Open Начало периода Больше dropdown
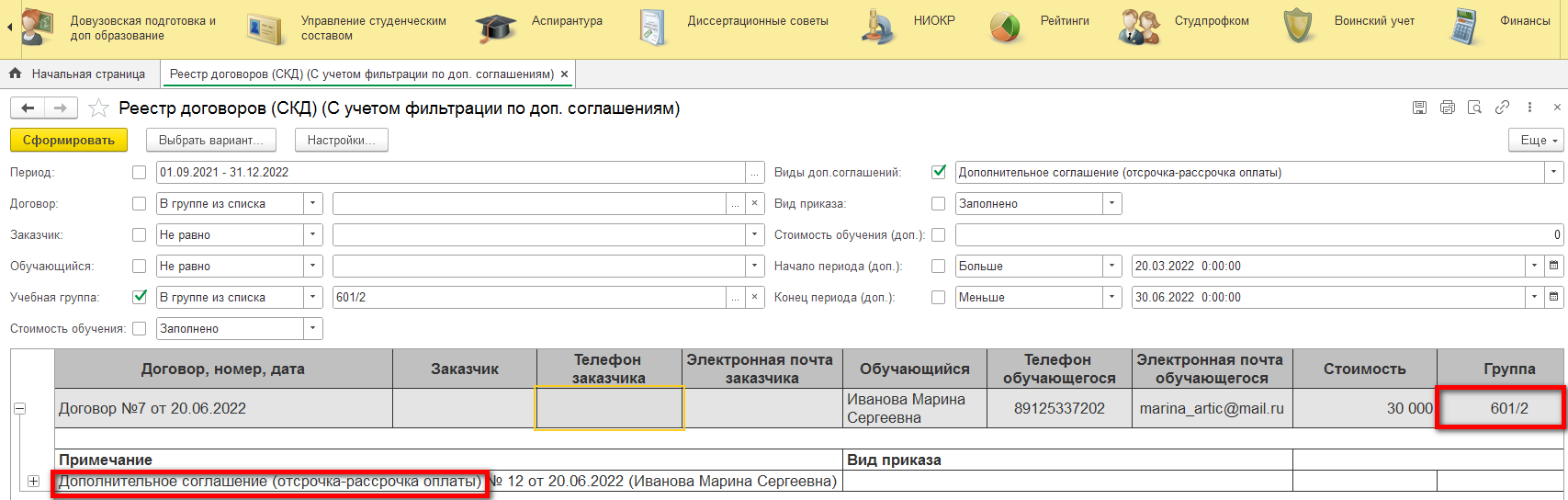 coord(1112,267)
